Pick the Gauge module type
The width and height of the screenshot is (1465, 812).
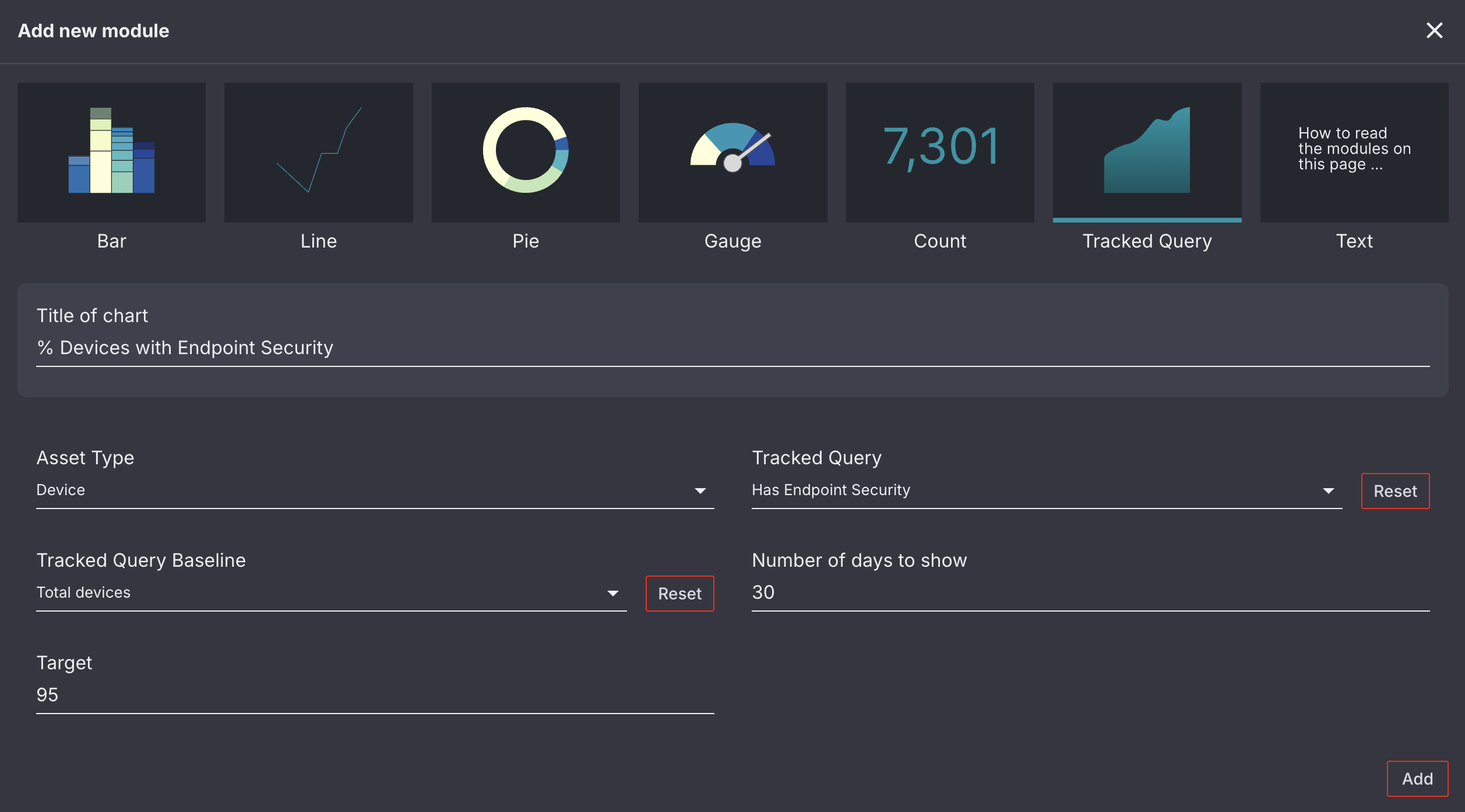[732, 153]
